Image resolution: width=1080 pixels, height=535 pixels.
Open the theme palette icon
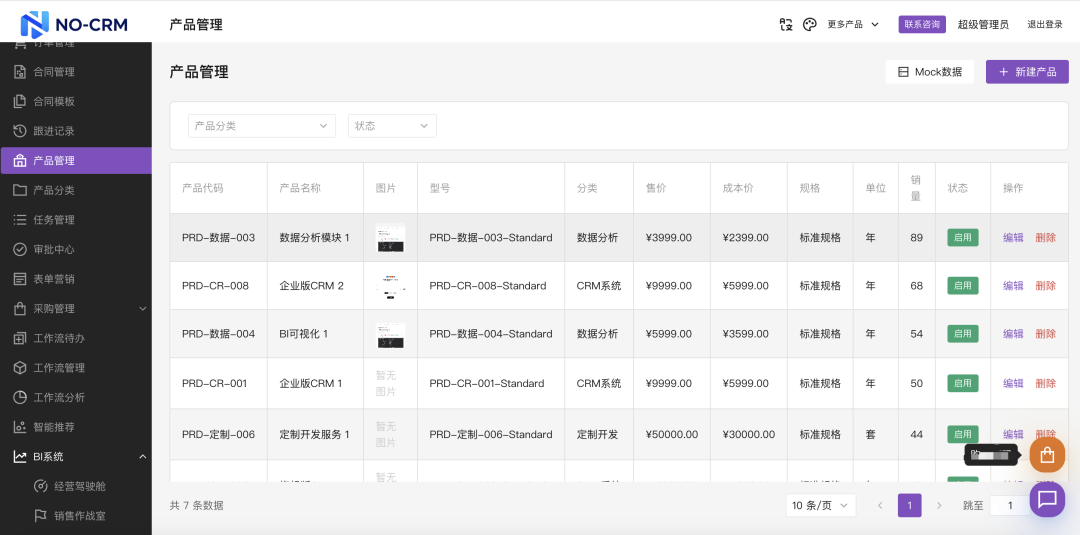(x=810, y=25)
